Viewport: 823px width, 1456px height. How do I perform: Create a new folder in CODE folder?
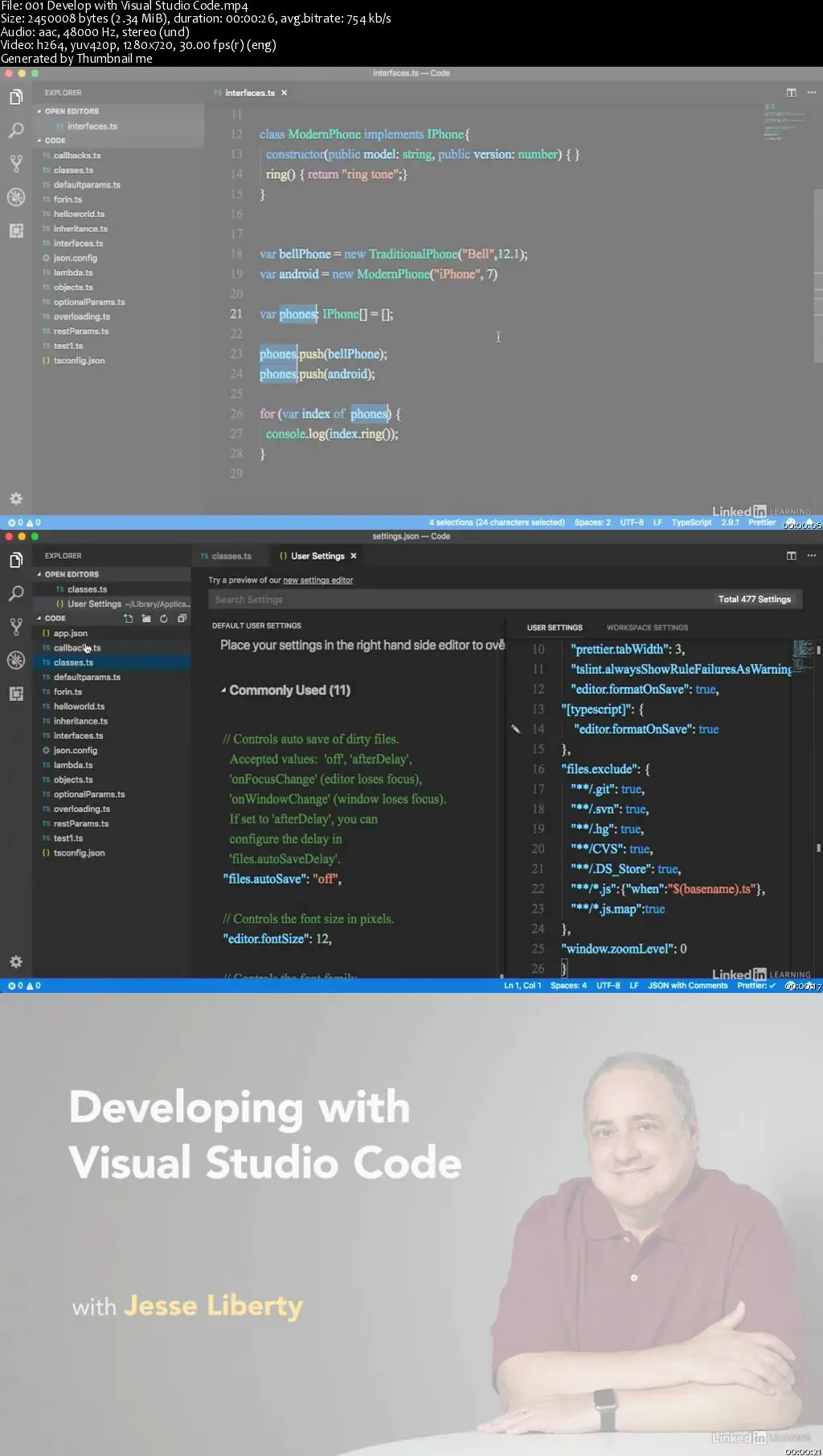[x=146, y=618]
